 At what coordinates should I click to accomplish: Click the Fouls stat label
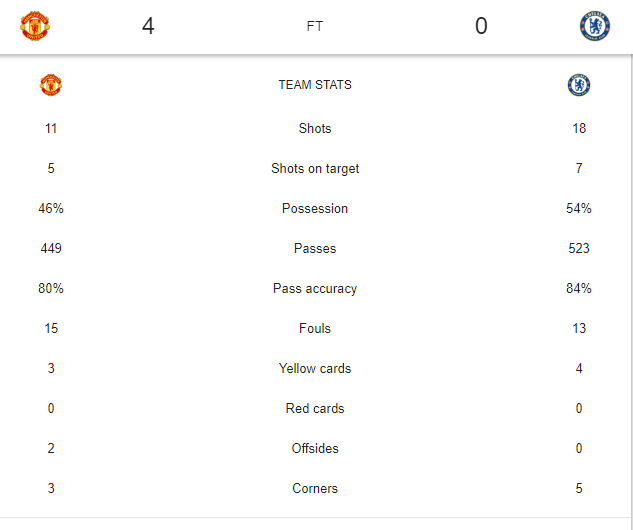(315, 328)
